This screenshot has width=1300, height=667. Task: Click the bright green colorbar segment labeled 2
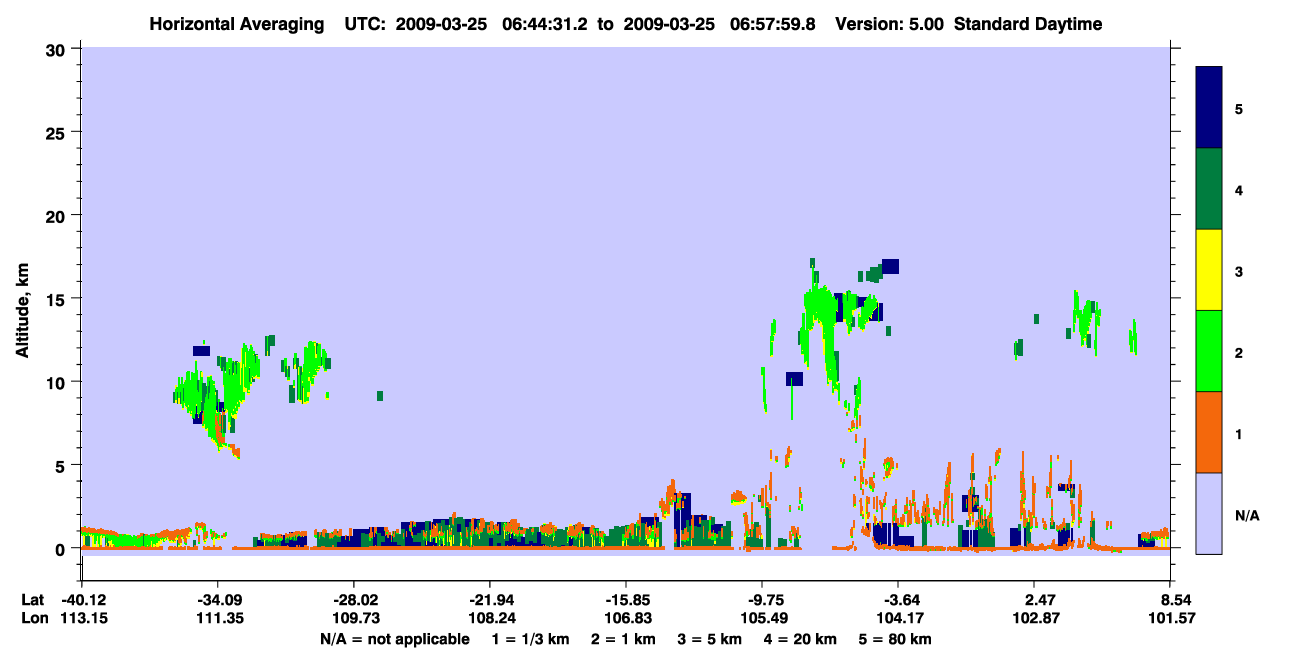[x=1209, y=351]
